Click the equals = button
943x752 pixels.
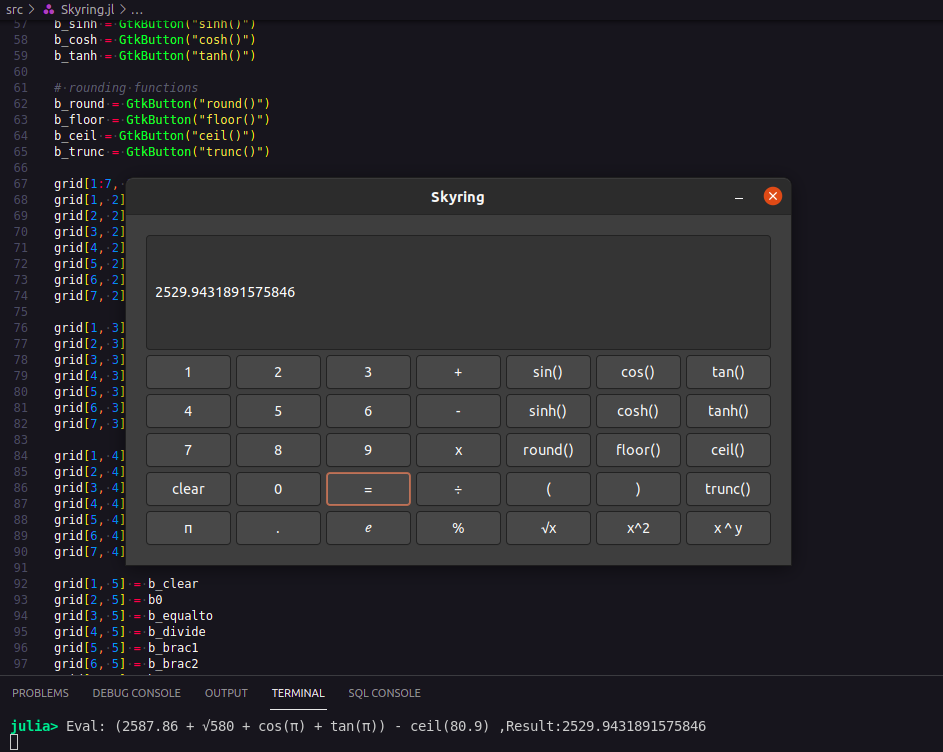tap(368, 489)
